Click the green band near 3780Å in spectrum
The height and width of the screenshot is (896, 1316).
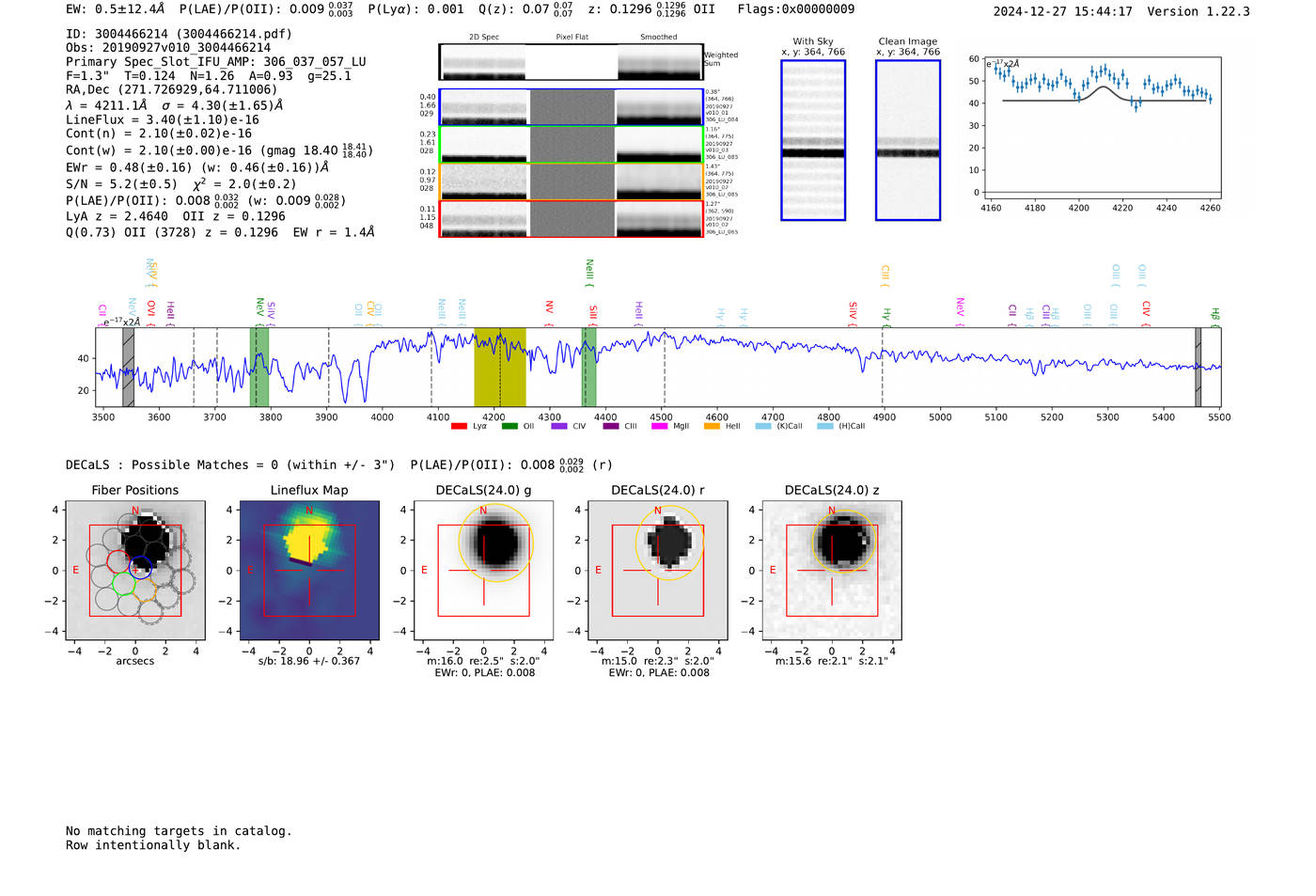pos(259,367)
